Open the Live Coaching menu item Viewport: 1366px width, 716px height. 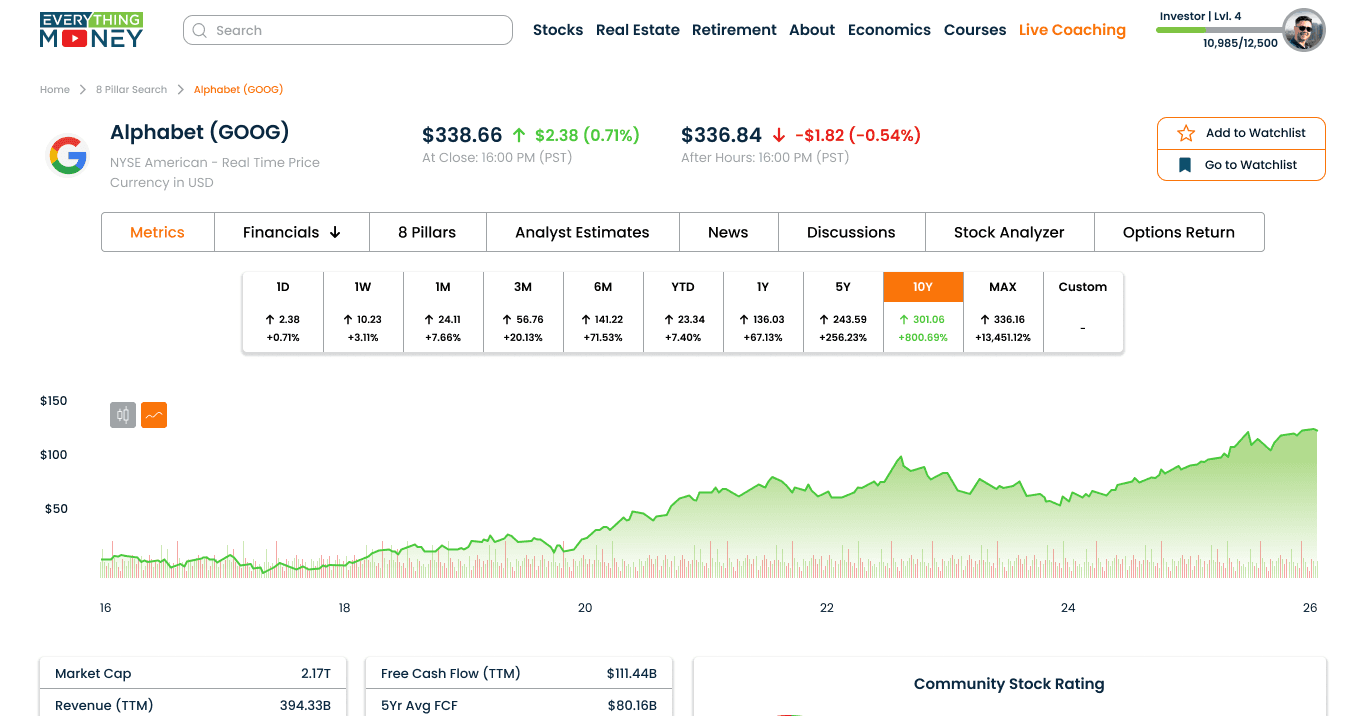pyautogui.click(x=1072, y=30)
